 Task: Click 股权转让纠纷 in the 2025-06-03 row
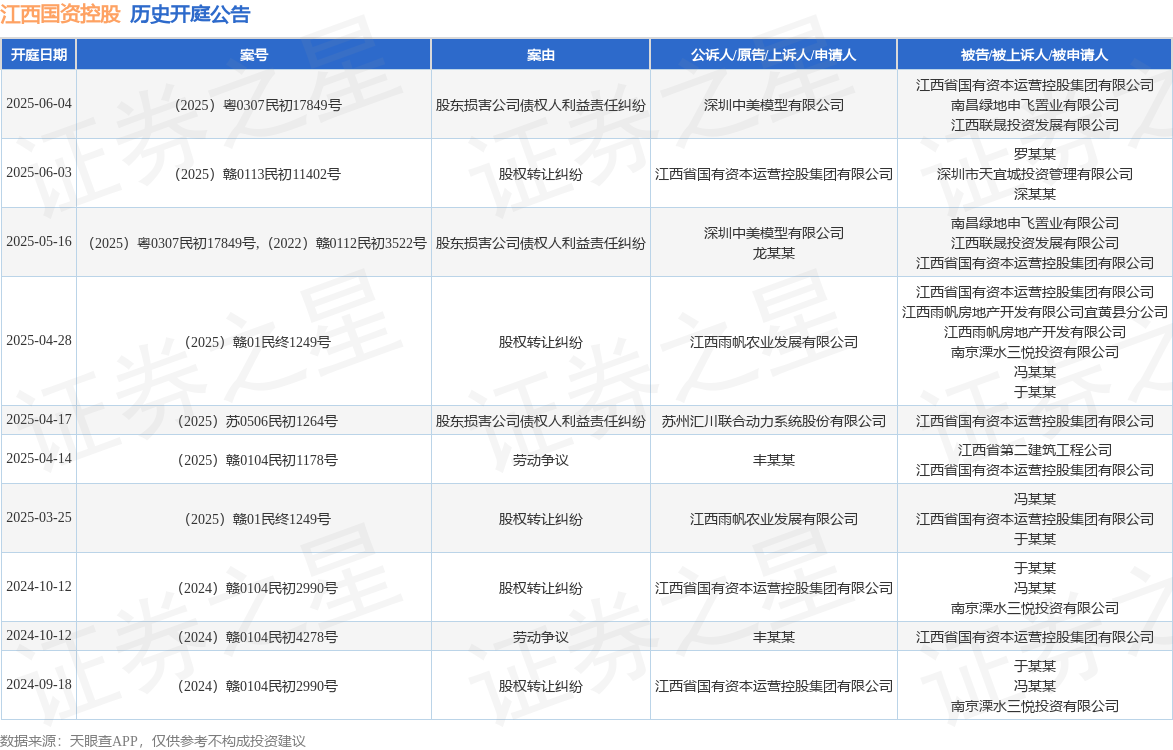pos(540,174)
